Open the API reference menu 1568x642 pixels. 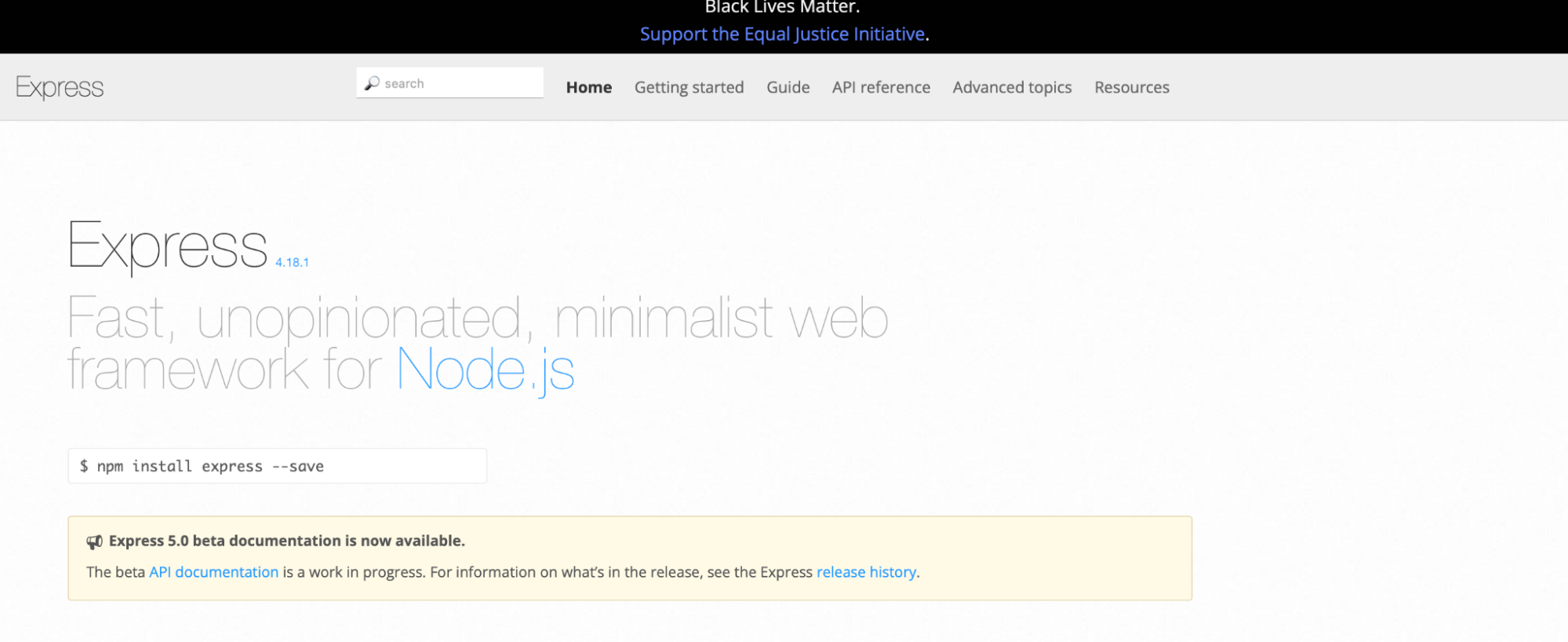tap(881, 87)
